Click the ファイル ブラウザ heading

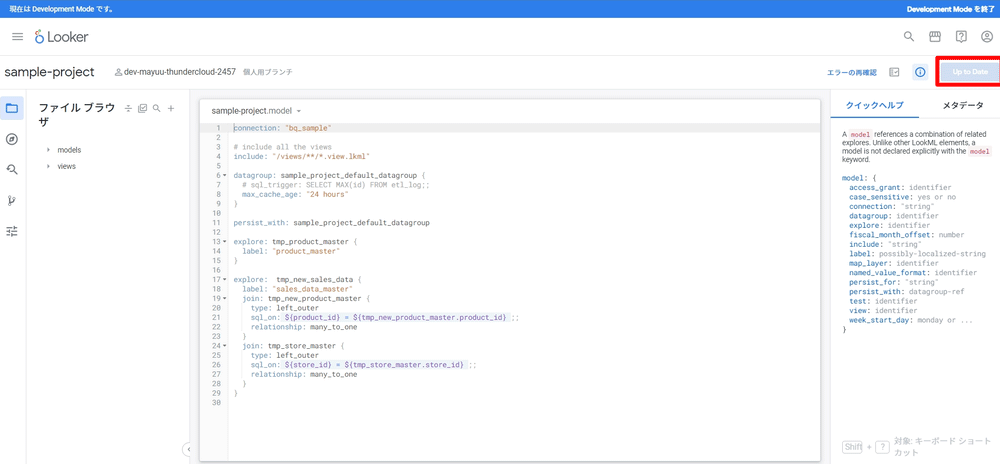coord(77,115)
